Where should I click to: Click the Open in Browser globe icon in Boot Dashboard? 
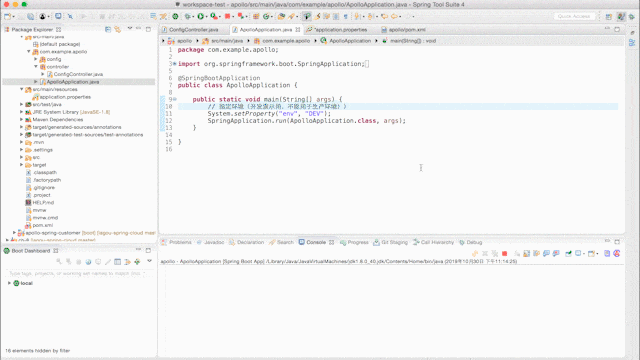88,262
